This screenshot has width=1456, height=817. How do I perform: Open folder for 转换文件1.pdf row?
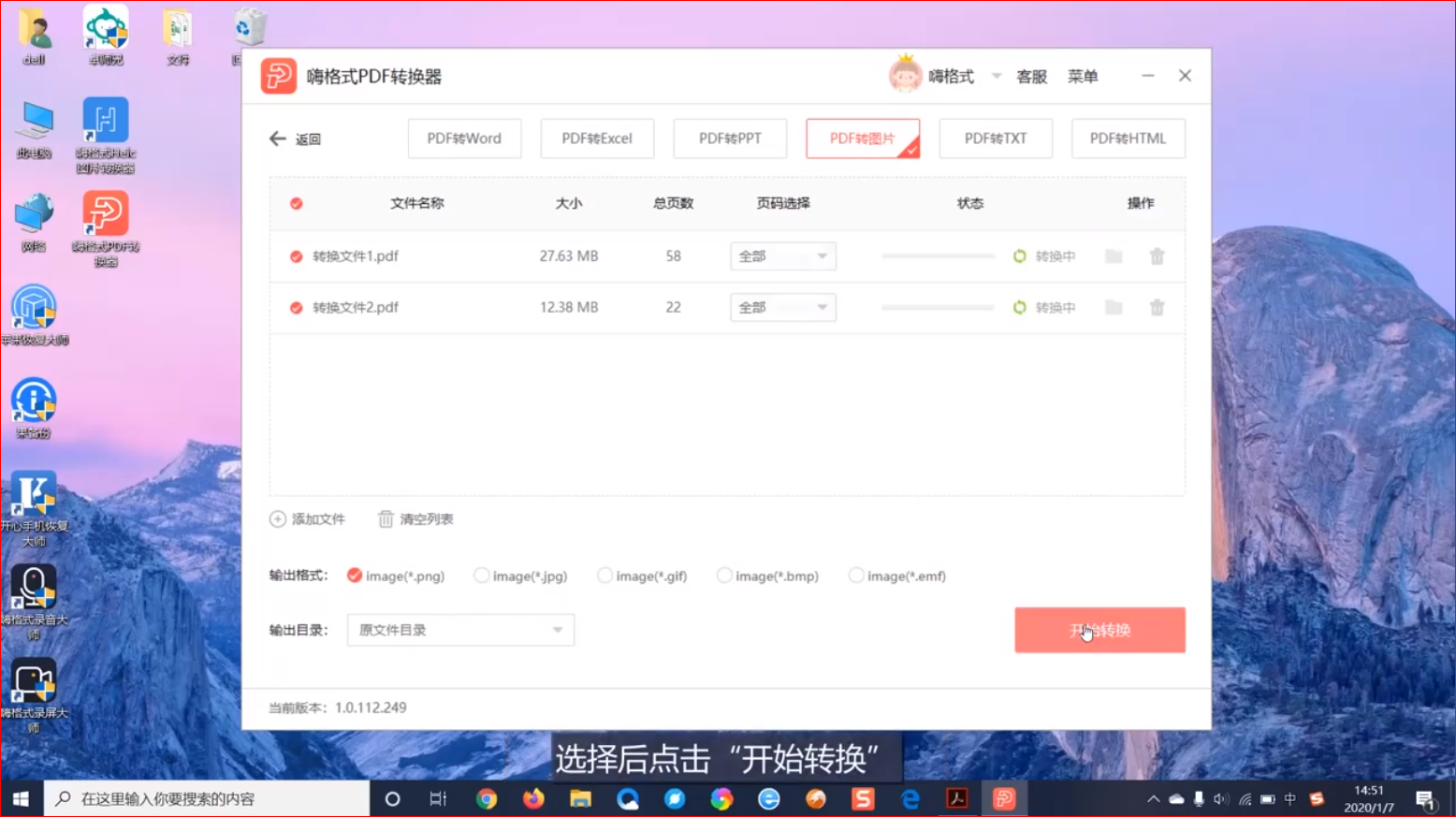coord(1113,256)
